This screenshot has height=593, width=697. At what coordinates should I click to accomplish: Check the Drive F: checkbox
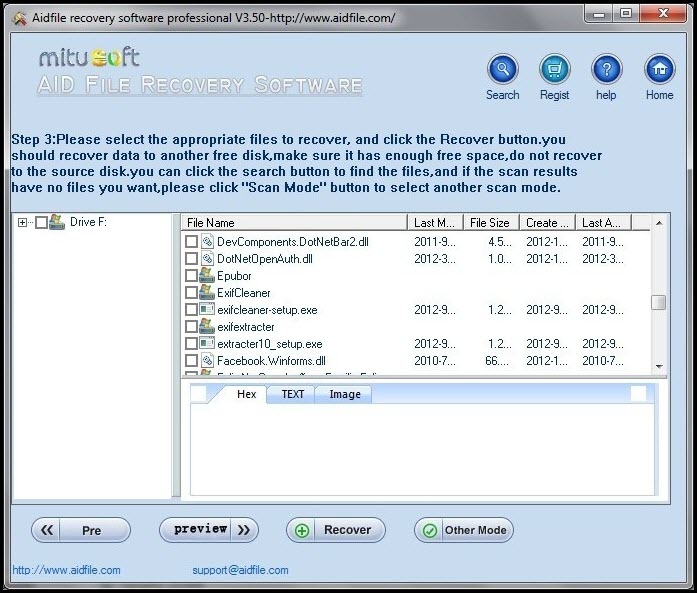41,222
